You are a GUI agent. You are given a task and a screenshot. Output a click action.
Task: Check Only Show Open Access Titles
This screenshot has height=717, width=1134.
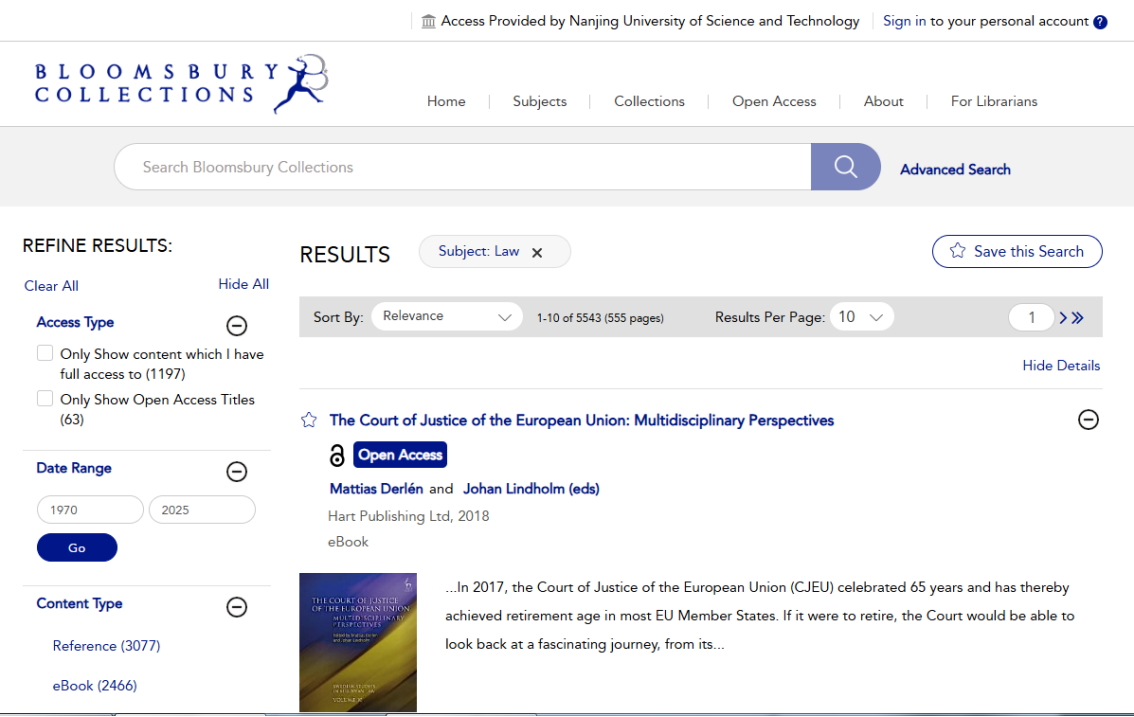pyautogui.click(x=45, y=399)
